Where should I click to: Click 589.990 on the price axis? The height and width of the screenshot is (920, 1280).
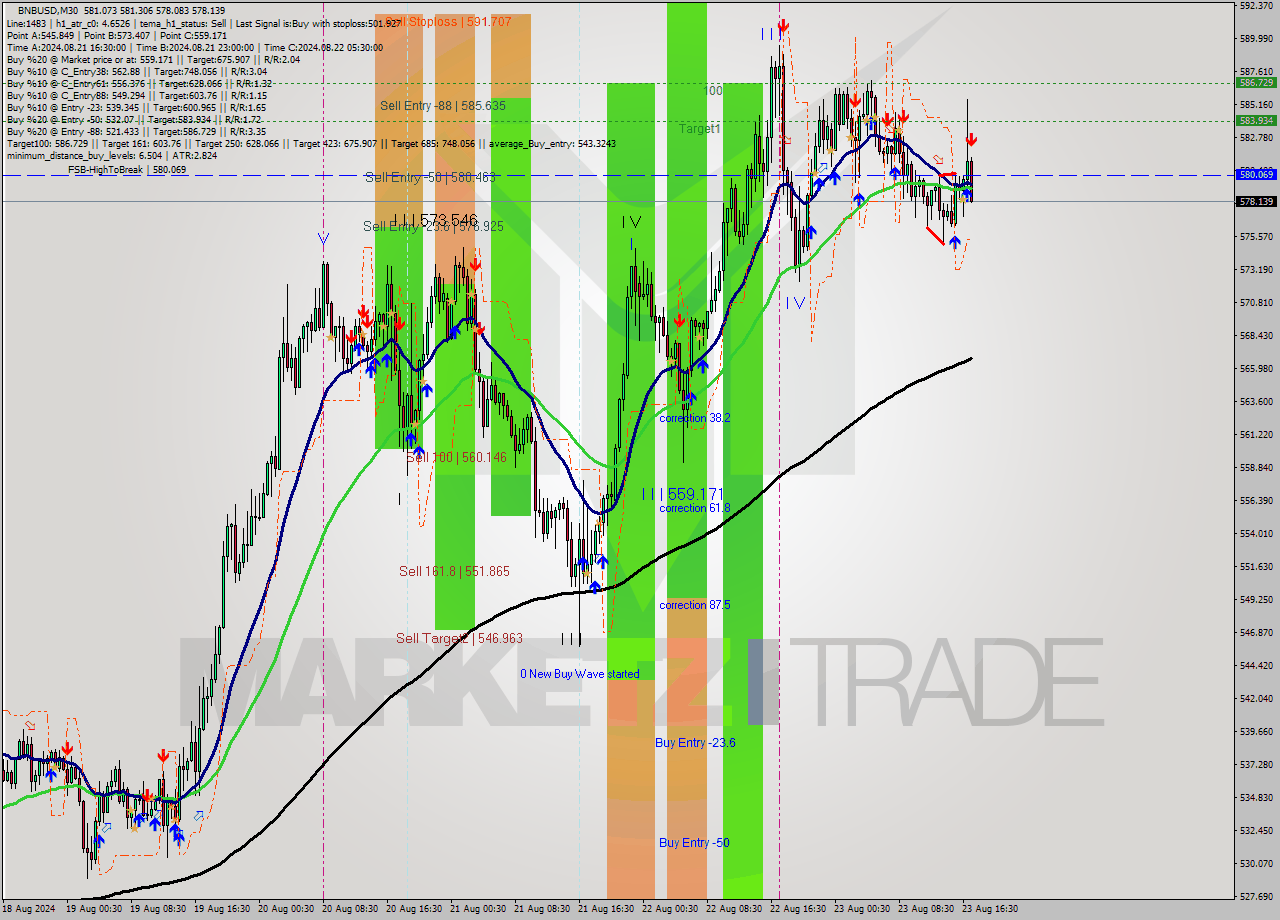pyautogui.click(x=1256, y=38)
